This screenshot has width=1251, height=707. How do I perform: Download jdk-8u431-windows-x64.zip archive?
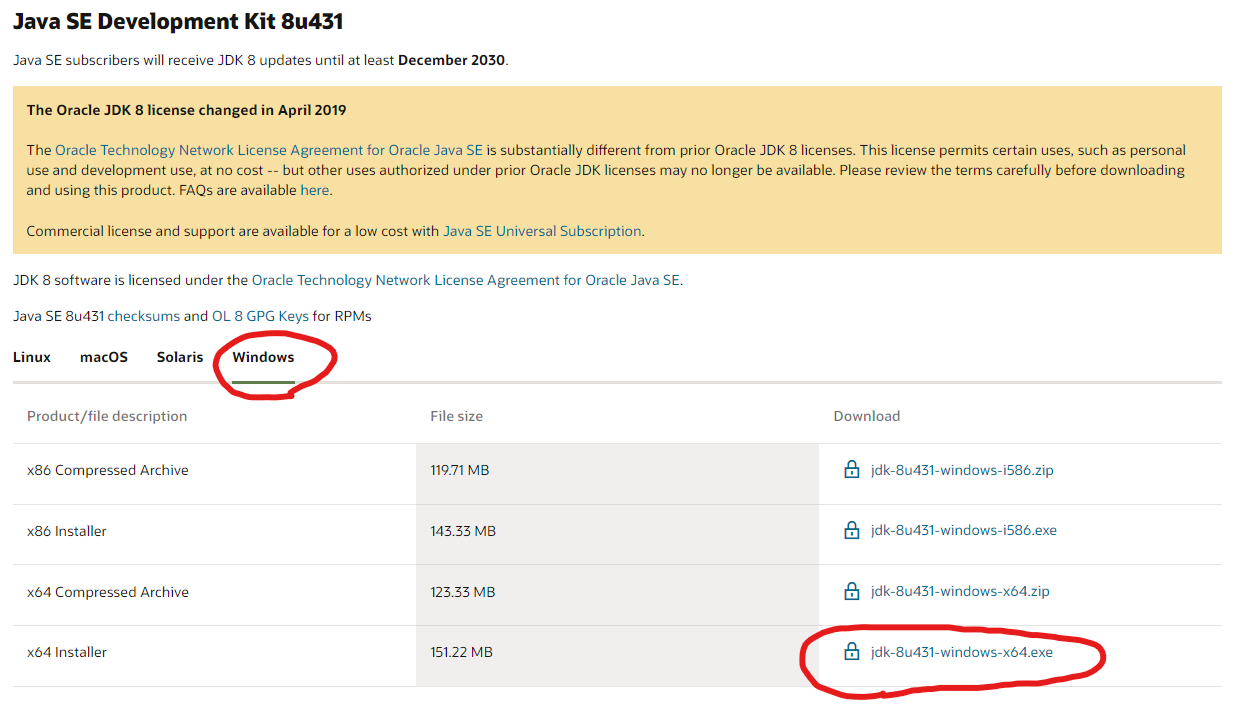960,592
